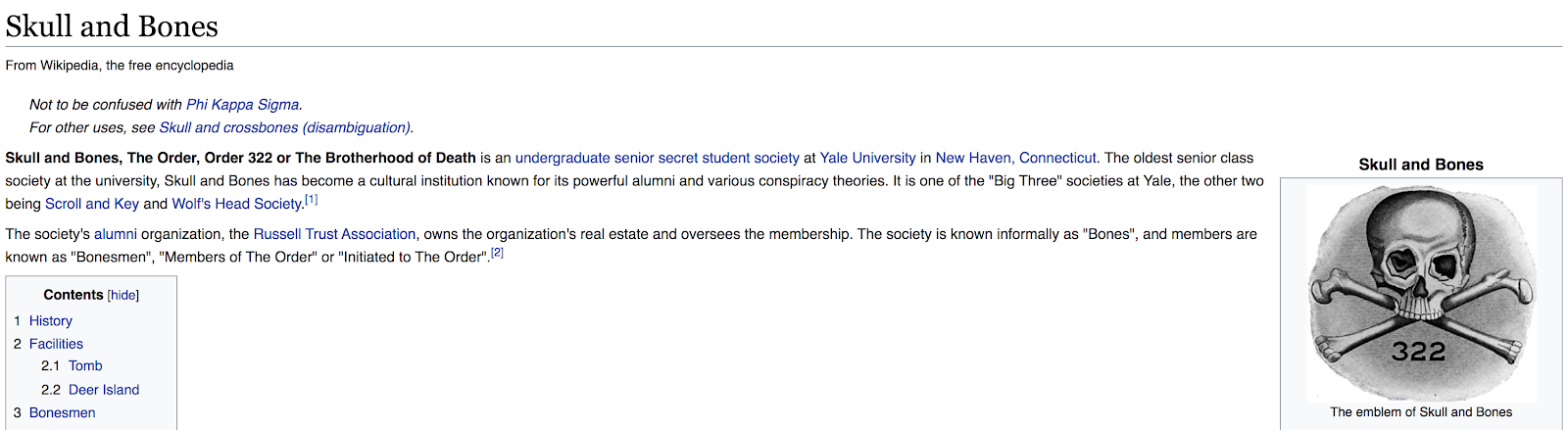Go to Scroll and Key article
This screenshot has height=430, width=1568.
point(92,204)
